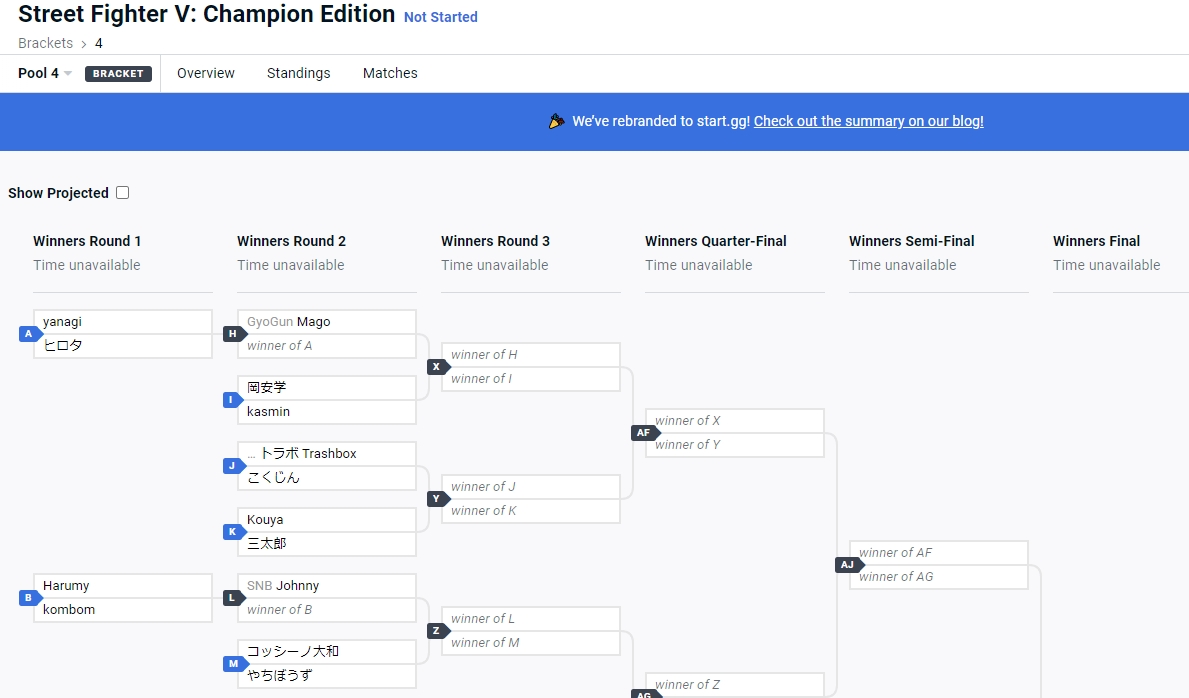Select player 岡安学 in match I
1189x698 pixels.
[x=327, y=388]
